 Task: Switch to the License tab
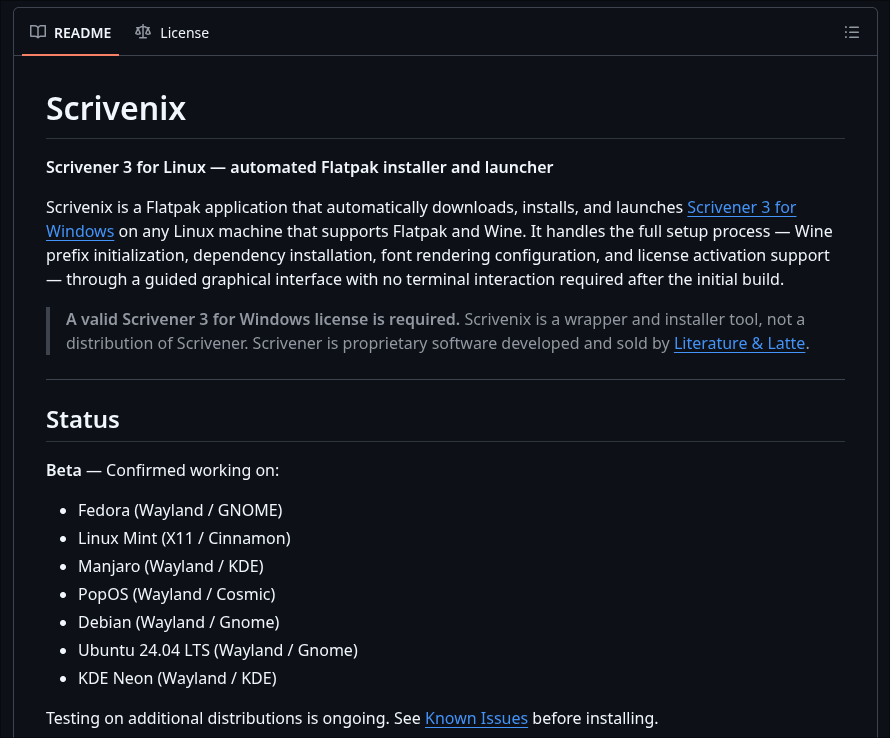point(172,33)
